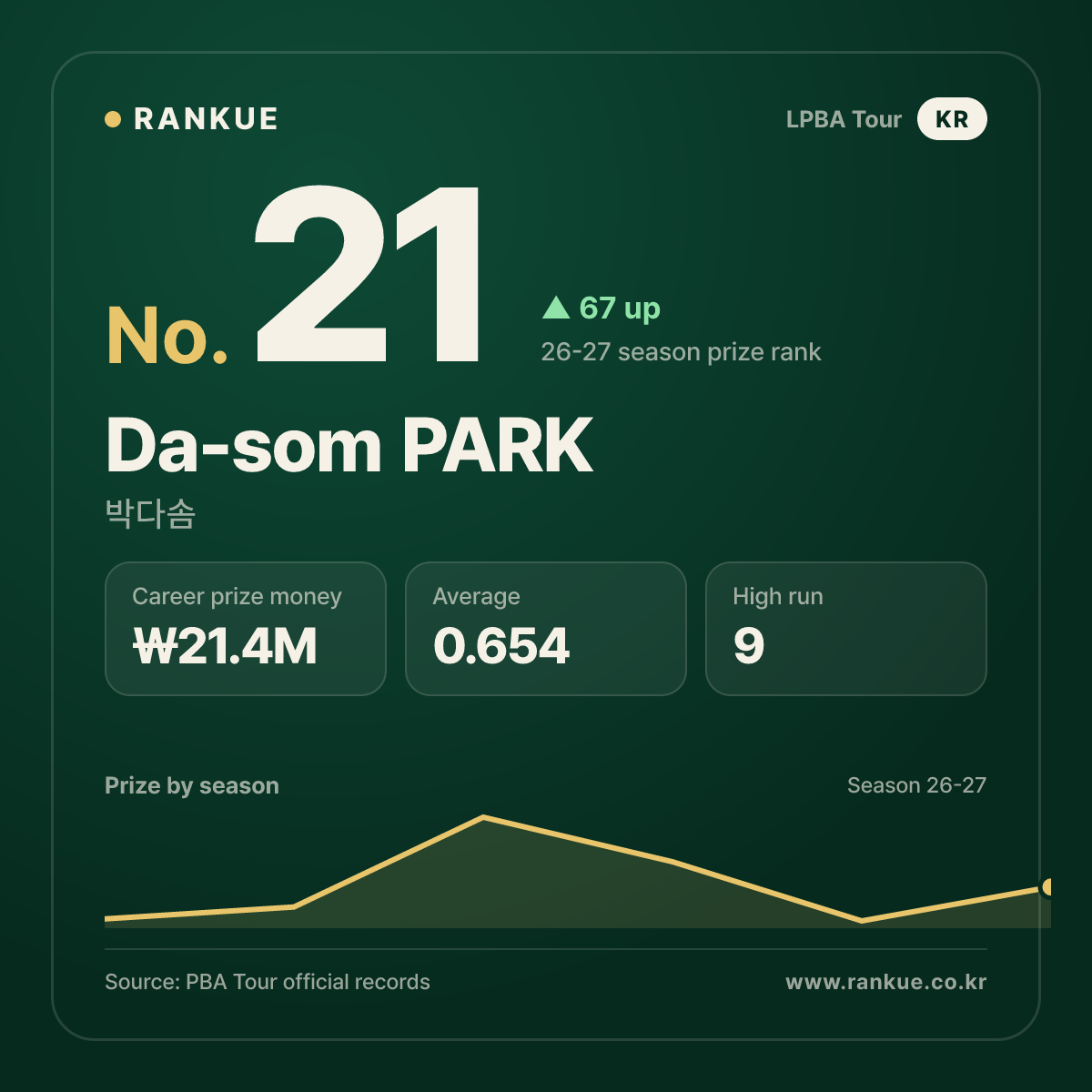1092x1092 pixels.
Task: Click the green up-triangle rank change icon
Action: (x=556, y=308)
